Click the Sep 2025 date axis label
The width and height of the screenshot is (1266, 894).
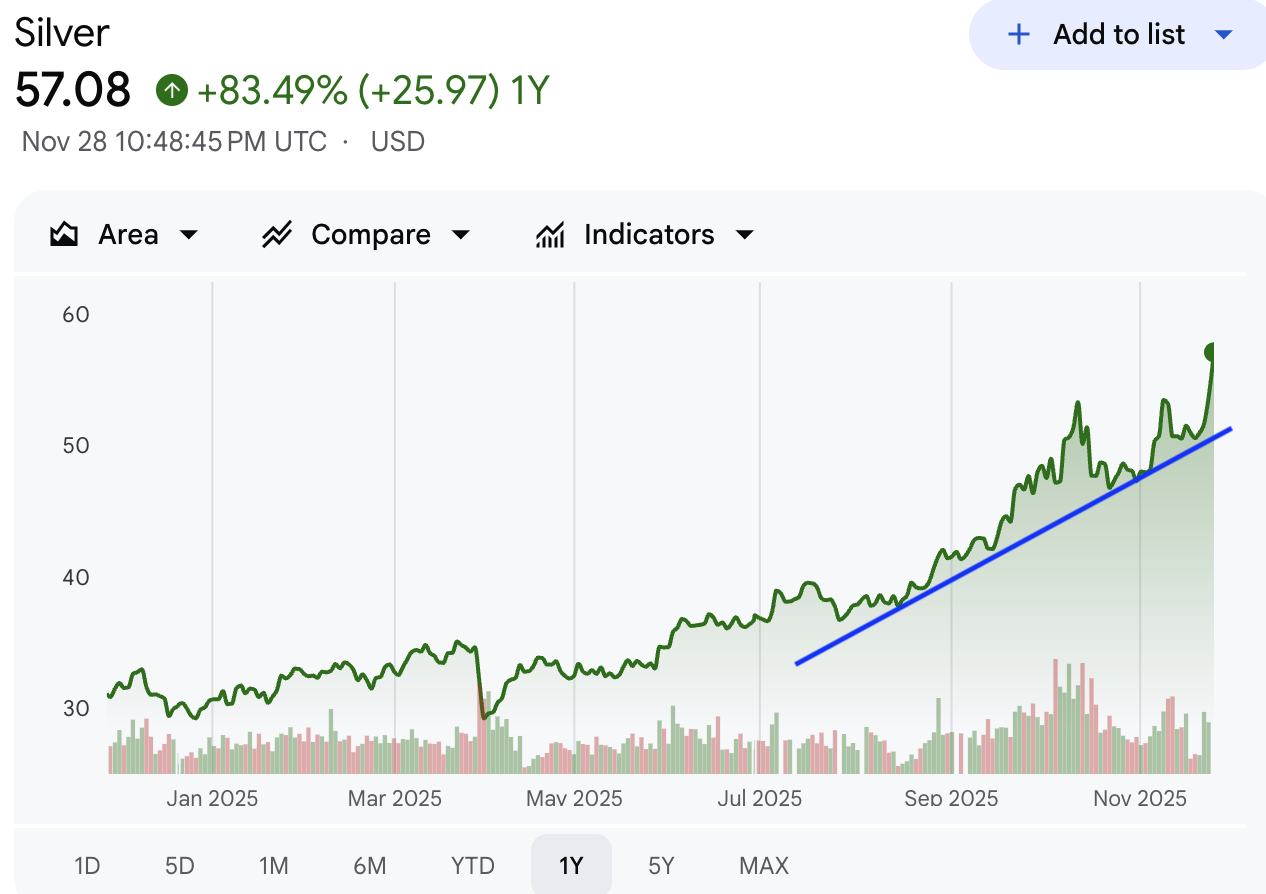[951, 799]
